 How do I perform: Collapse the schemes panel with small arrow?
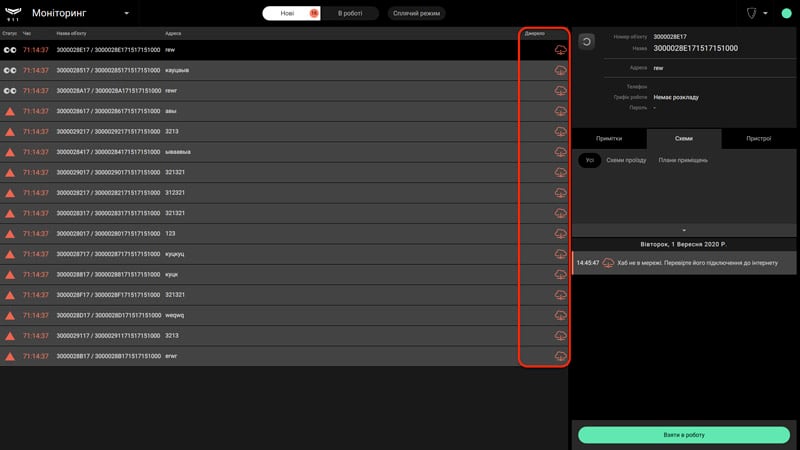[x=684, y=230]
